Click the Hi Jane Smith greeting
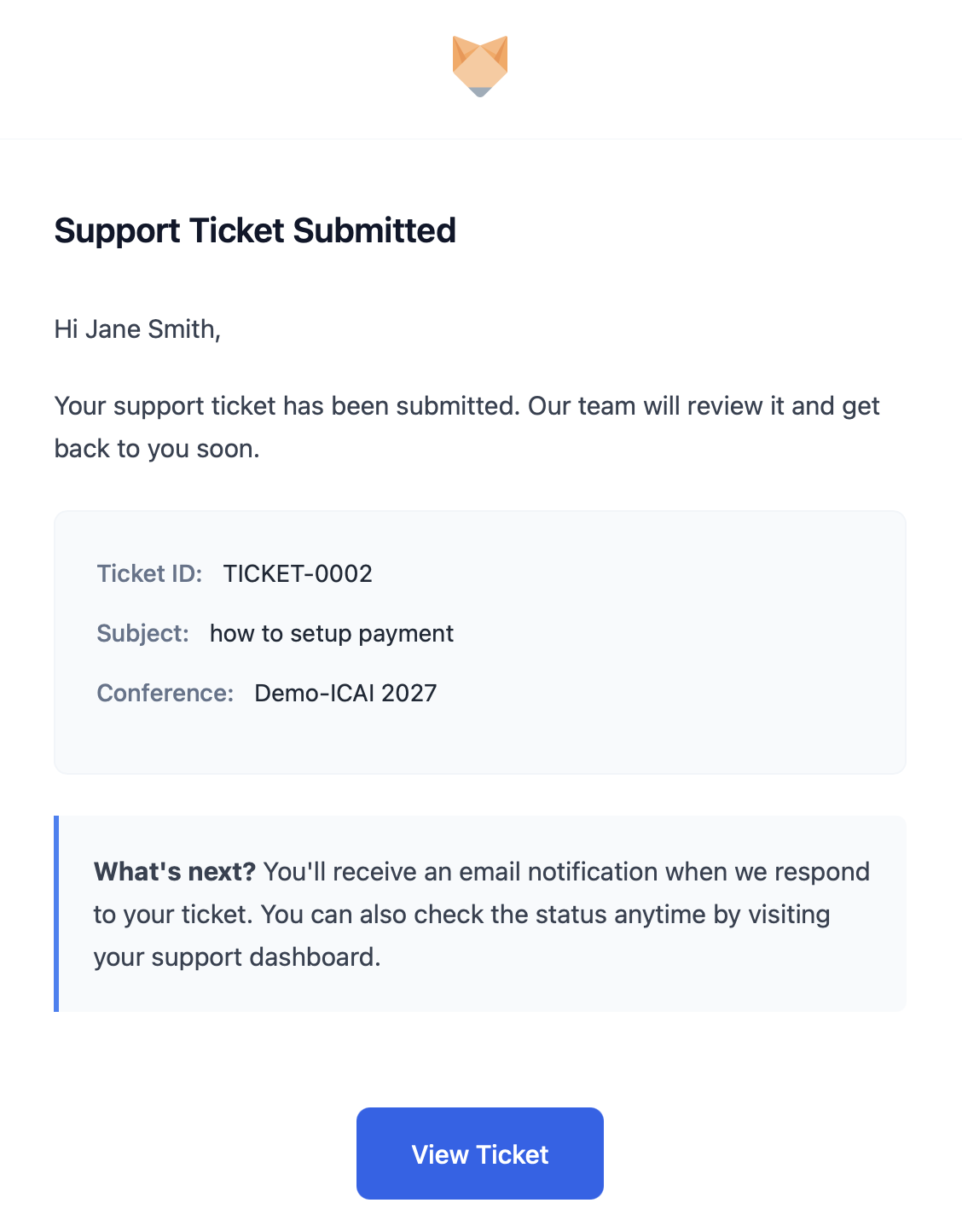The image size is (962, 1232). click(x=137, y=329)
